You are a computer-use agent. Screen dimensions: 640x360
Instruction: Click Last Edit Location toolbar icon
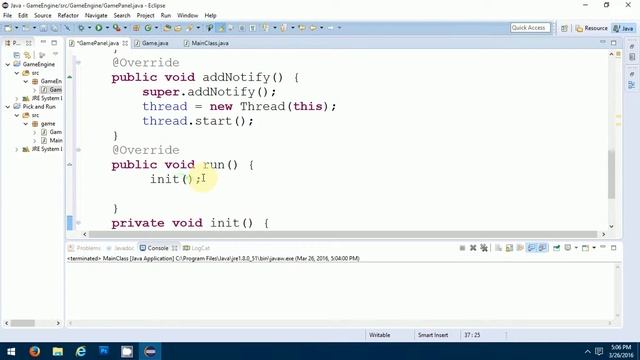(x=302, y=28)
